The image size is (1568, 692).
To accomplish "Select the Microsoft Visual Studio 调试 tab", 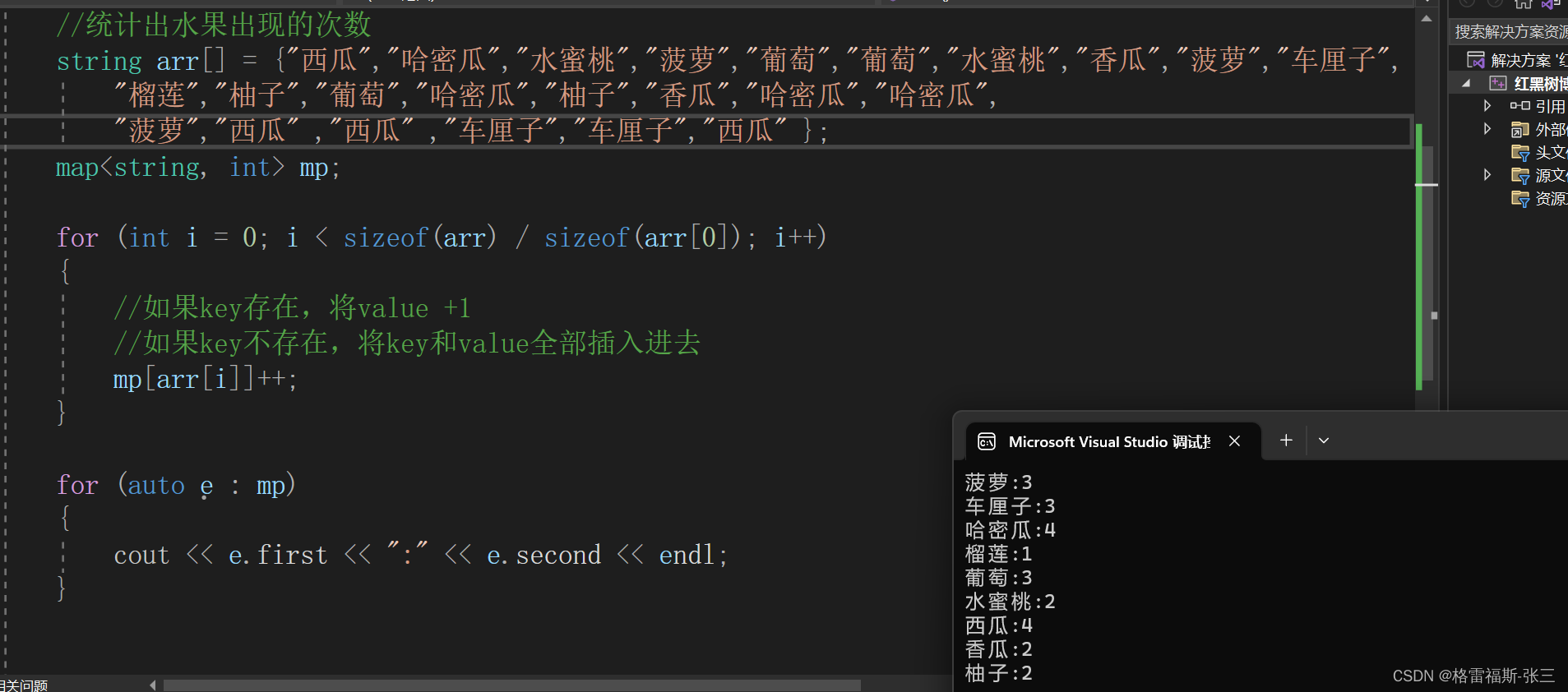I will [1114, 441].
